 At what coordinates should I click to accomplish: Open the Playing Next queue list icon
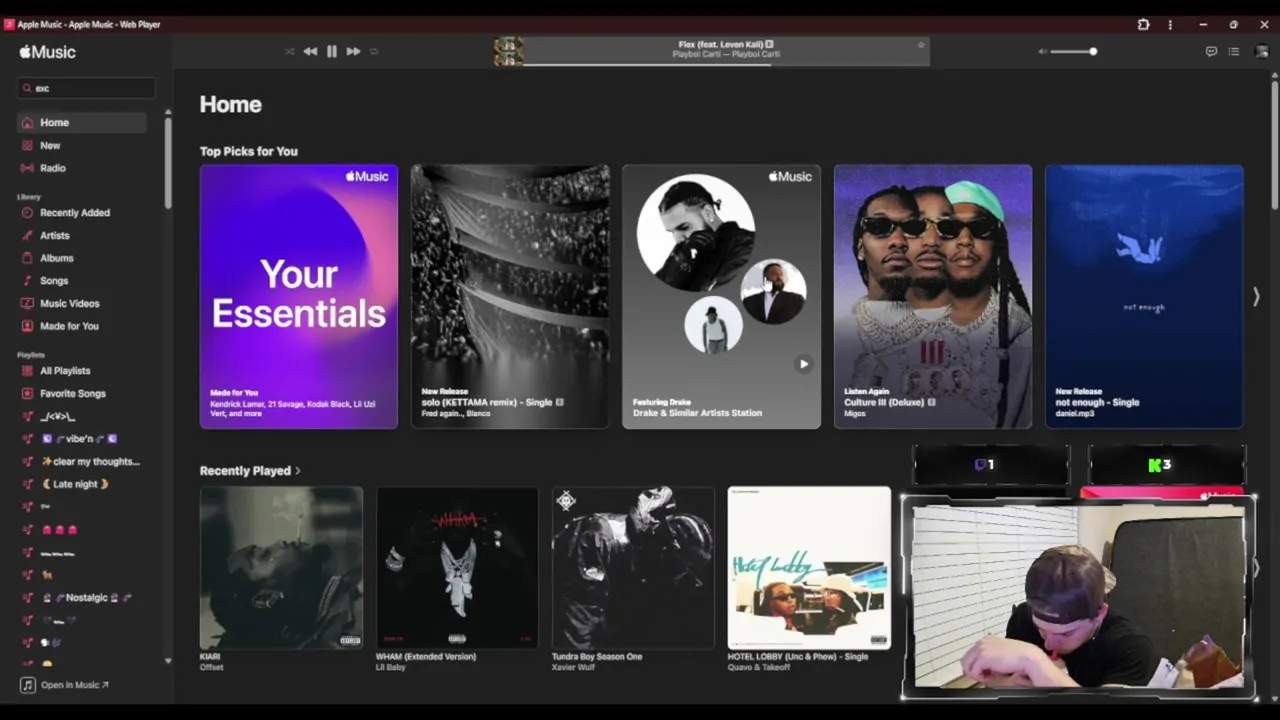[x=1234, y=51]
